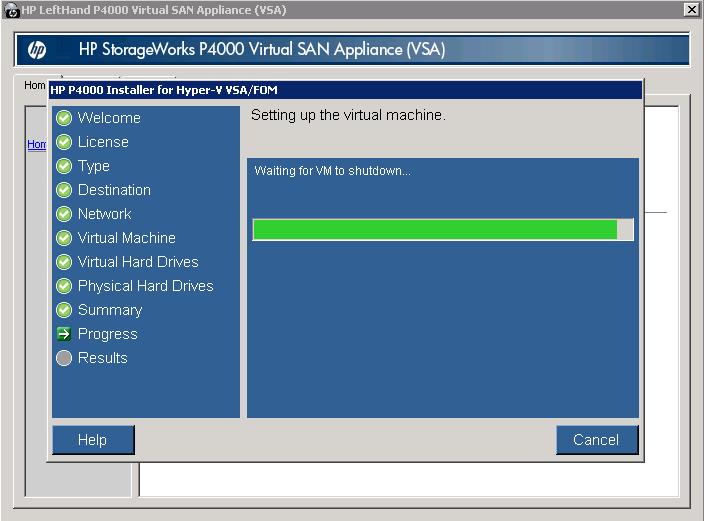Select the Virtual Machine step label
The image size is (704, 521).
click(127, 238)
